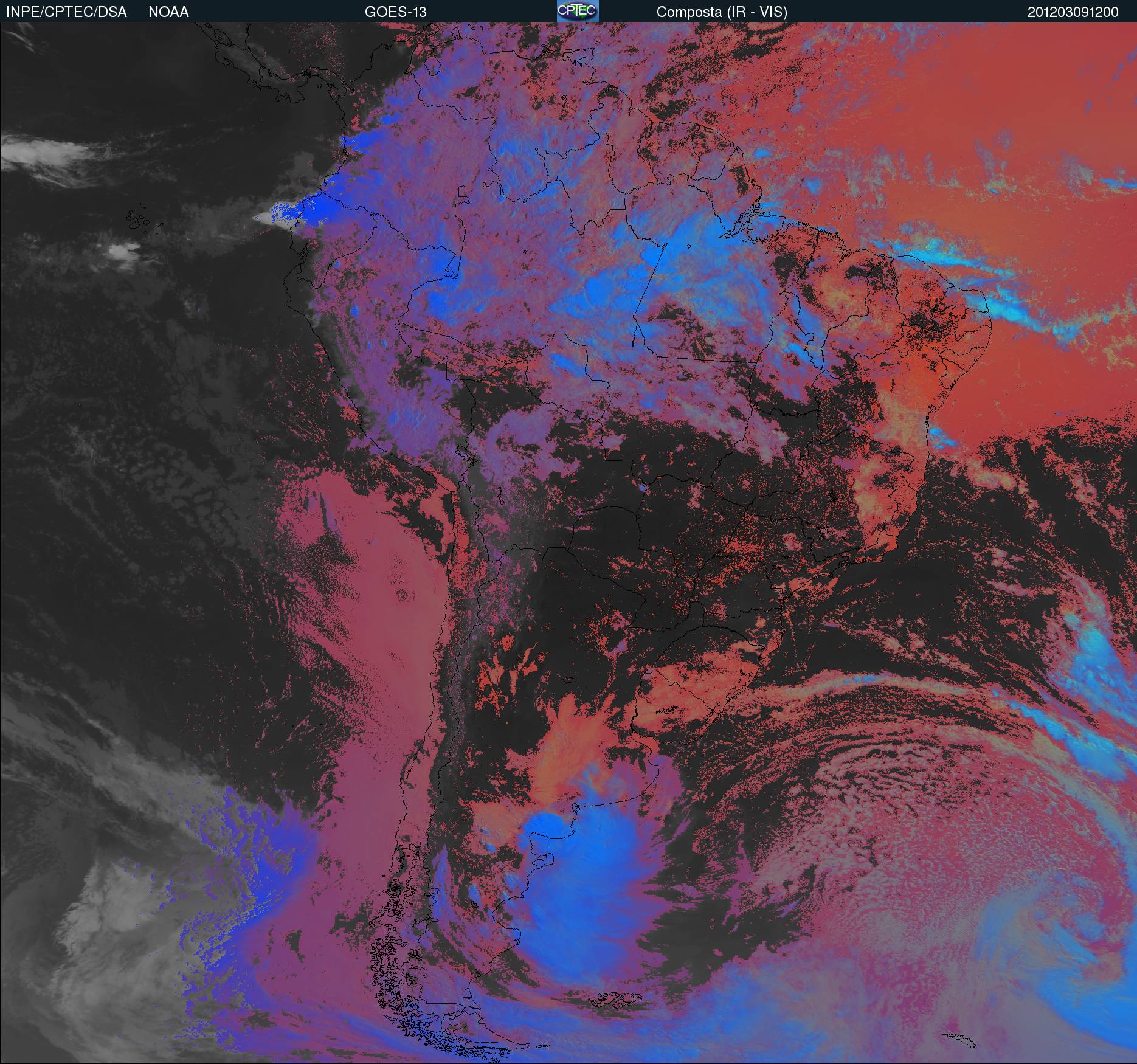Select the Composta (IR - VIS) title
Screen dimensions: 1137x1064
click(x=722, y=12)
